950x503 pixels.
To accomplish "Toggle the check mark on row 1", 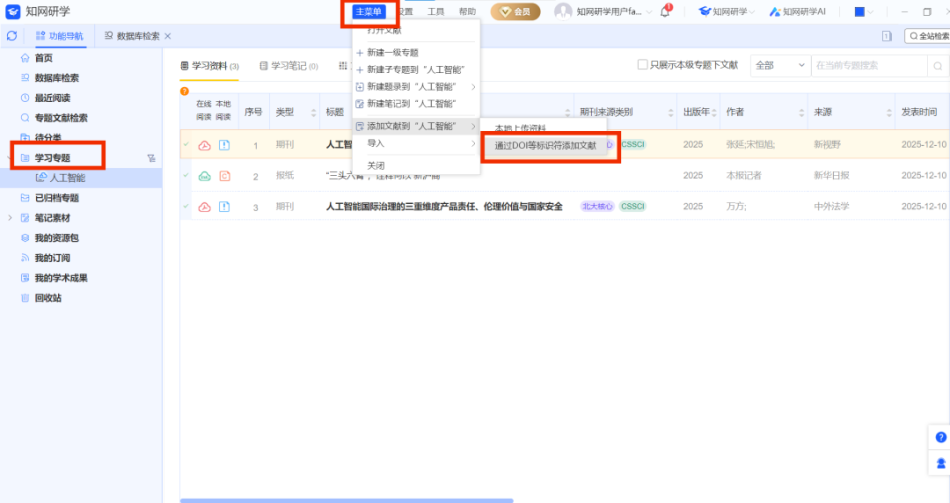I will (x=186, y=145).
